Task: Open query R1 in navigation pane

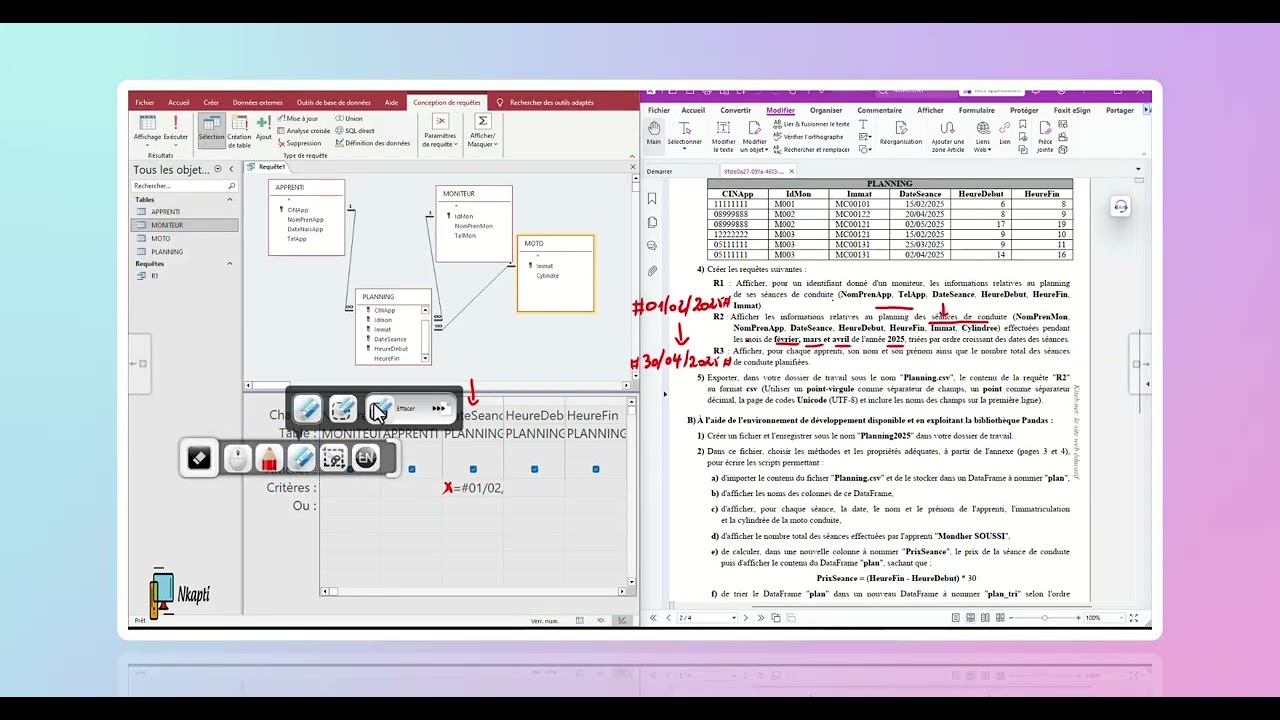Action: coord(155,275)
